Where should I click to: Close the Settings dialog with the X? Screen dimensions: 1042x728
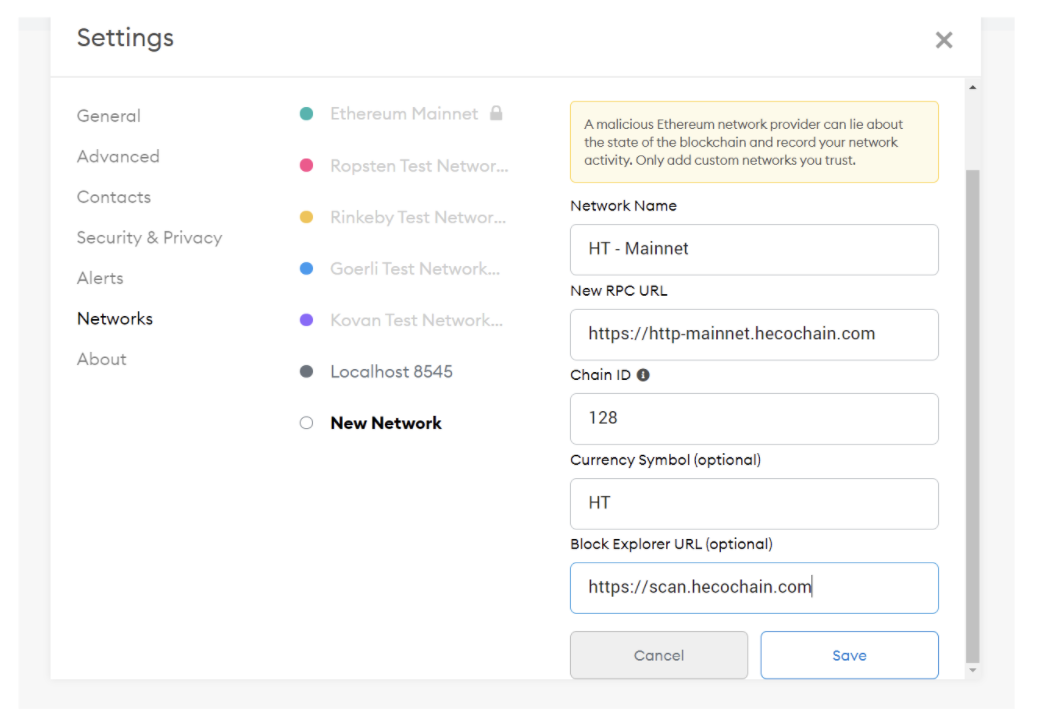pos(944,40)
